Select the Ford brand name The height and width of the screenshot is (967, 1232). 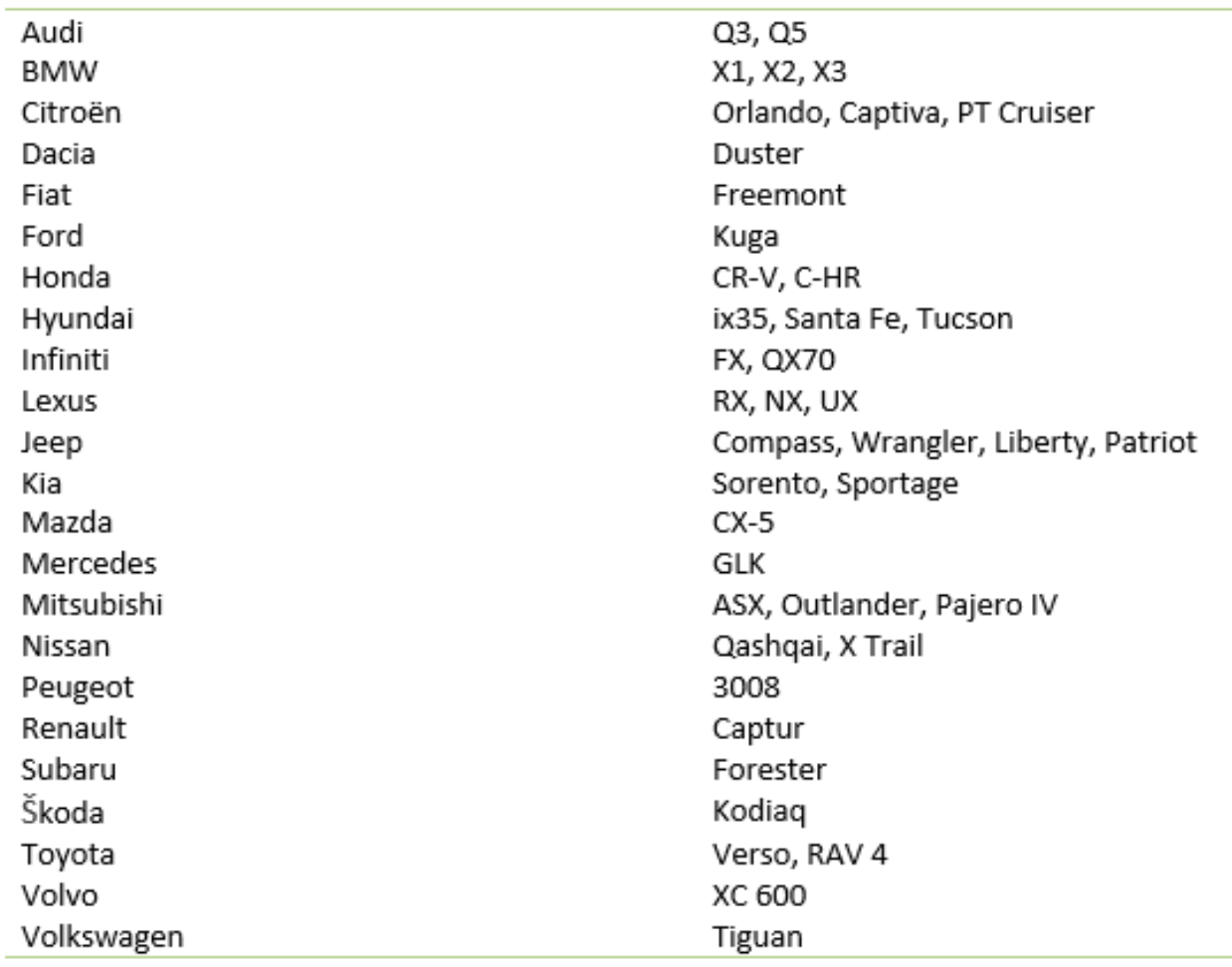[x=52, y=236]
